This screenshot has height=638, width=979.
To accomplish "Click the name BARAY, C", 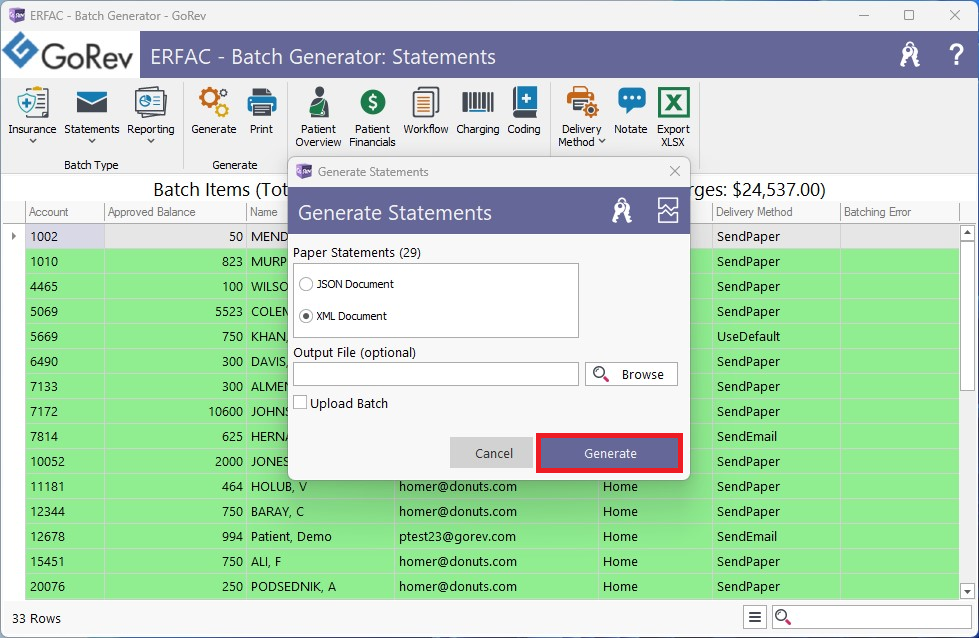I will click(x=277, y=511).
